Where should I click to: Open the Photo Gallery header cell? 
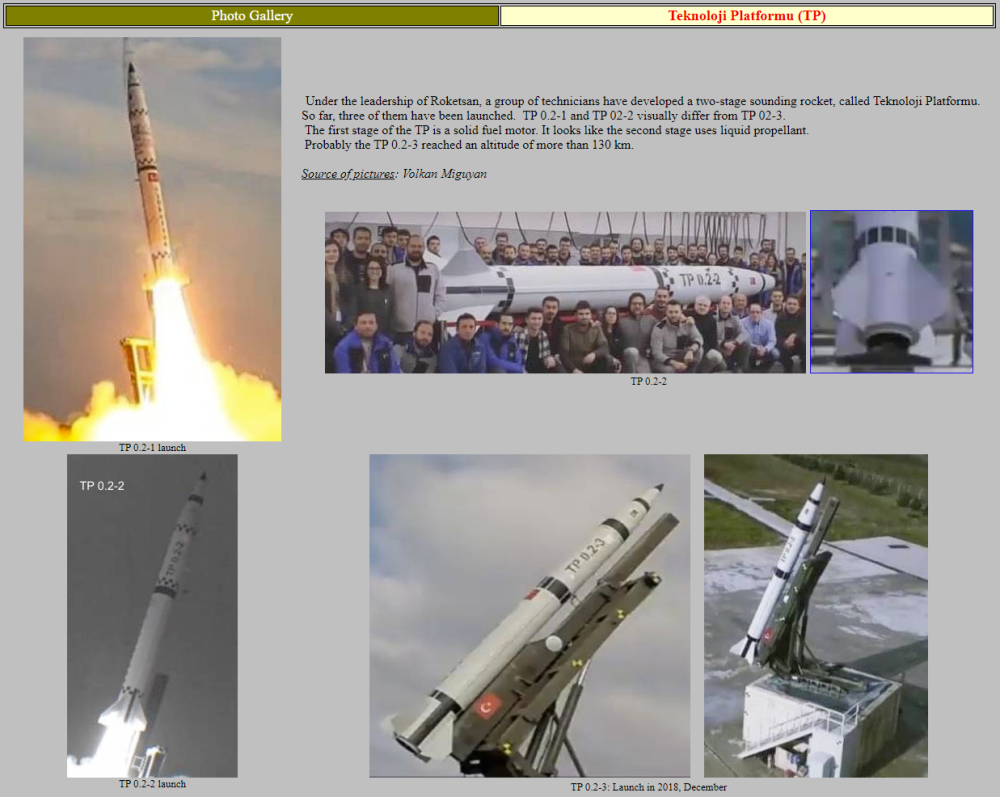[x=252, y=16]
